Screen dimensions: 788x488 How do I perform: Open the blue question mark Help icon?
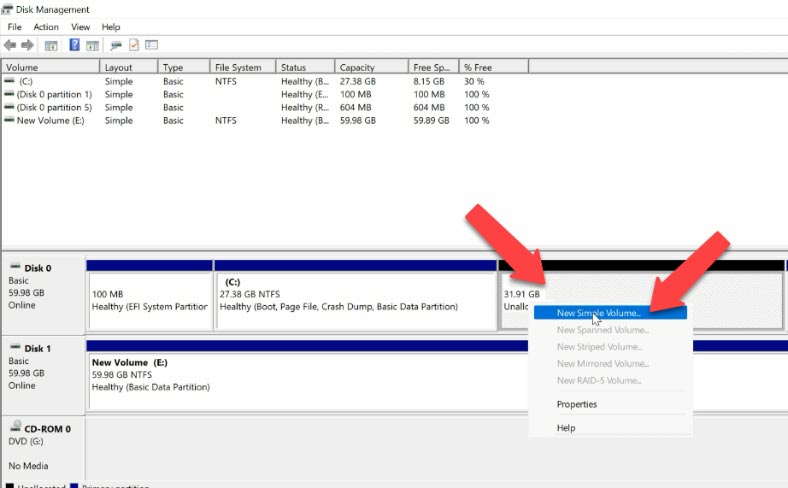(x=74, y=45)
